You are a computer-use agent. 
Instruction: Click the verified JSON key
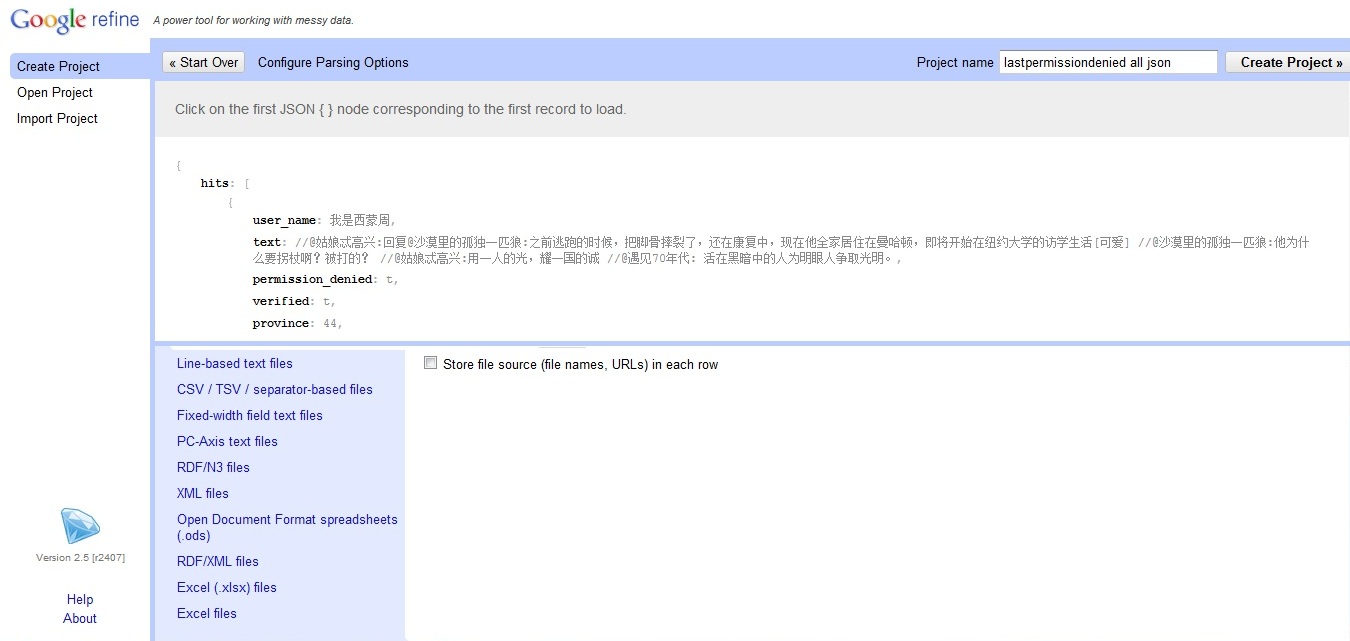281,301
